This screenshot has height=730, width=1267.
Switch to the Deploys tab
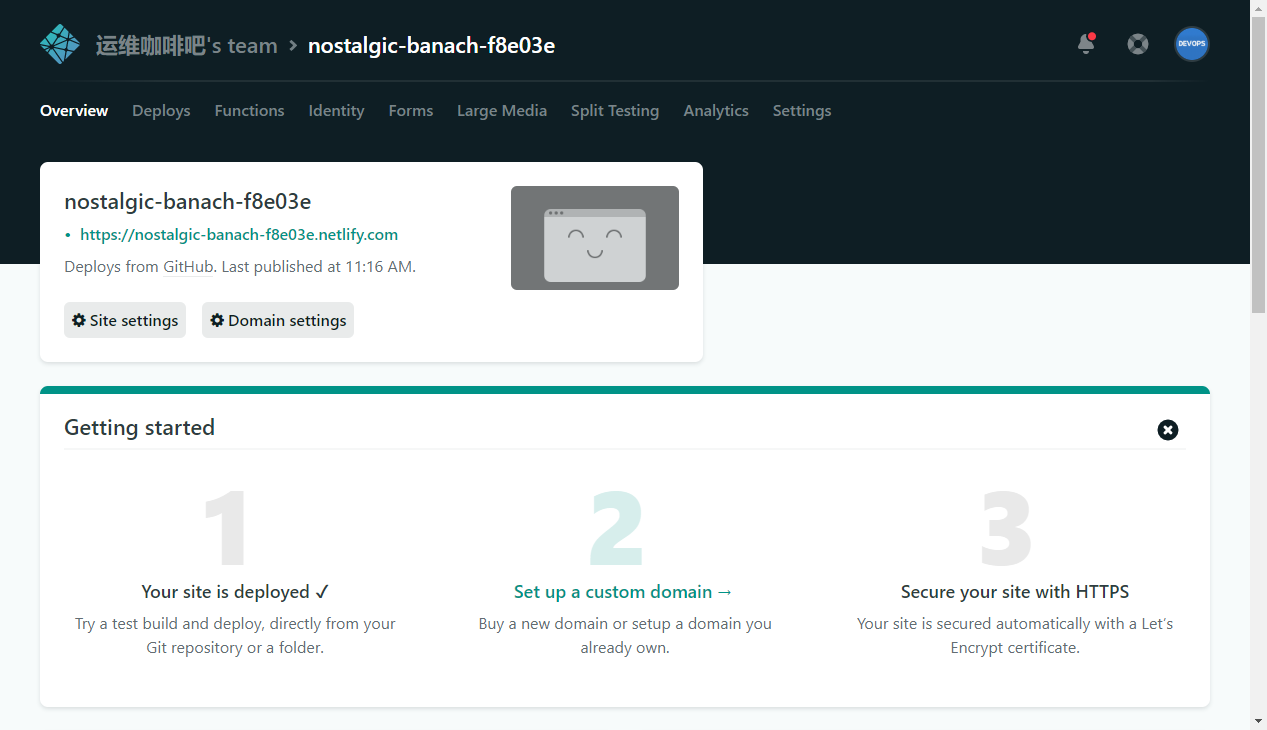point(161,111)
